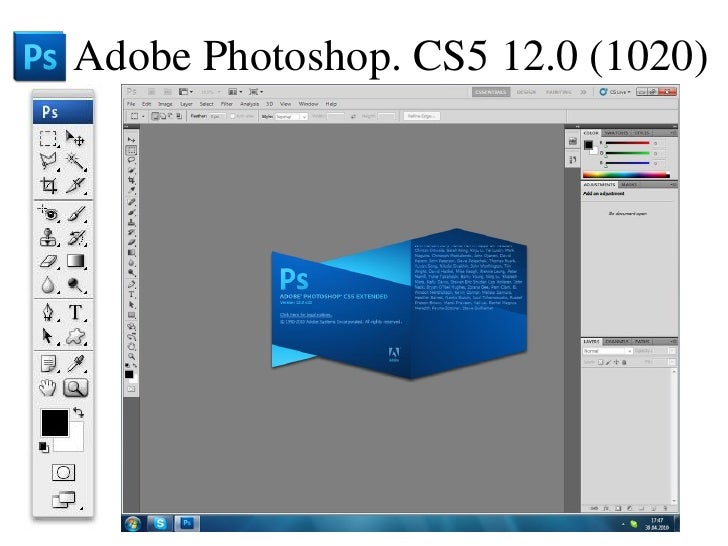Toggle Lock all padlock in Layers panel

[624, 362]
